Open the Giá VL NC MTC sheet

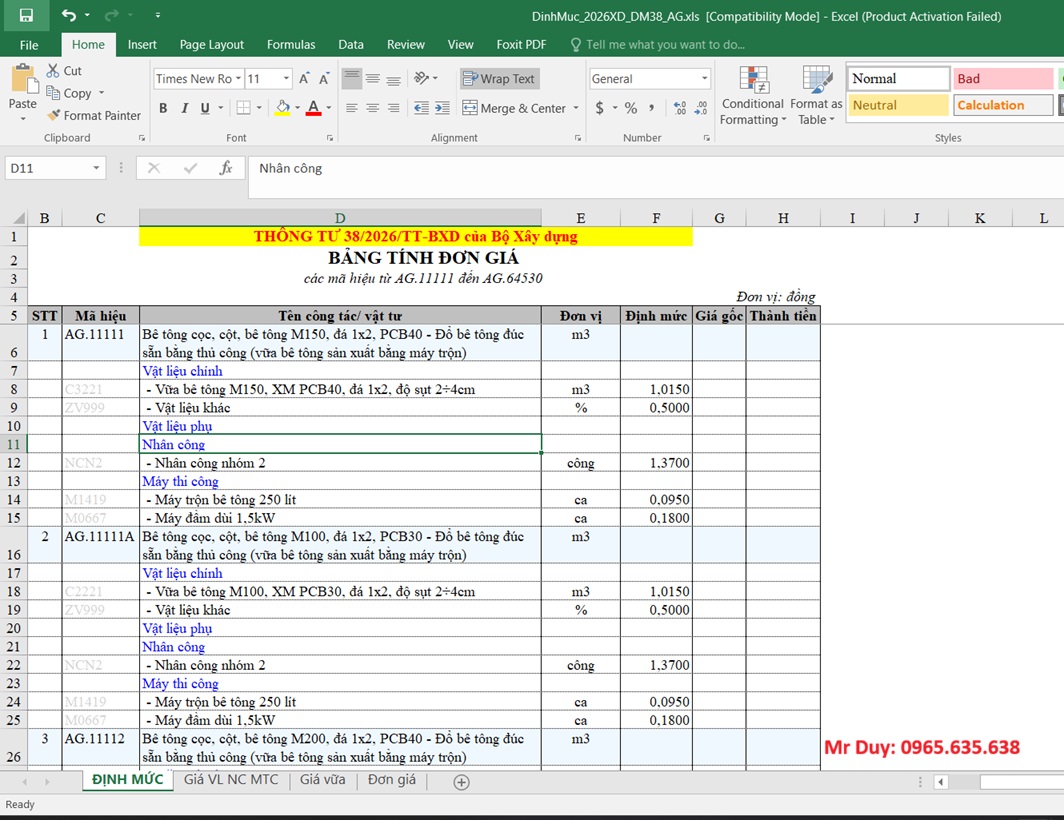(231, 779)
